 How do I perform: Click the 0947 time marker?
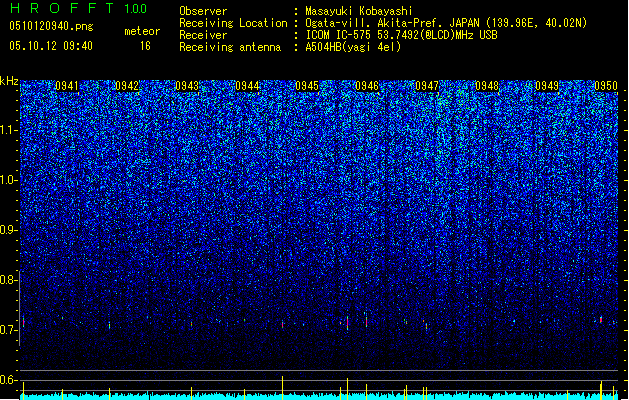[x=427, y=86]
